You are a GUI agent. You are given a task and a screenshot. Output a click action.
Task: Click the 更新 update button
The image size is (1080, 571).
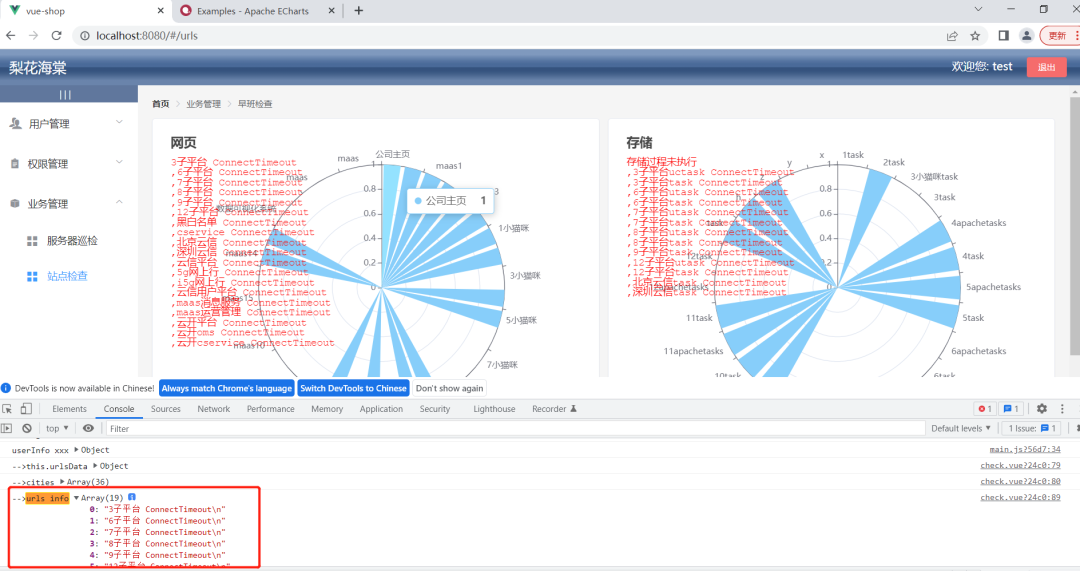(1059, 36)
